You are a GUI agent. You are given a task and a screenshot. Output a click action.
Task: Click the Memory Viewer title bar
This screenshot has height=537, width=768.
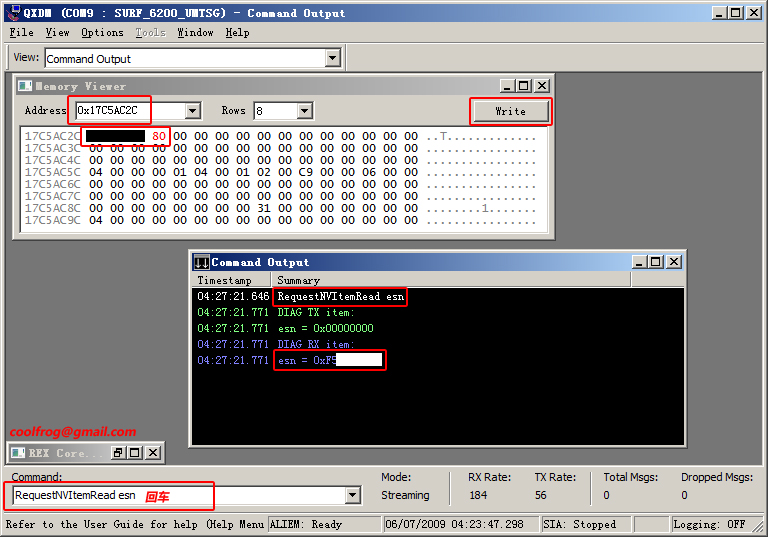284,86
